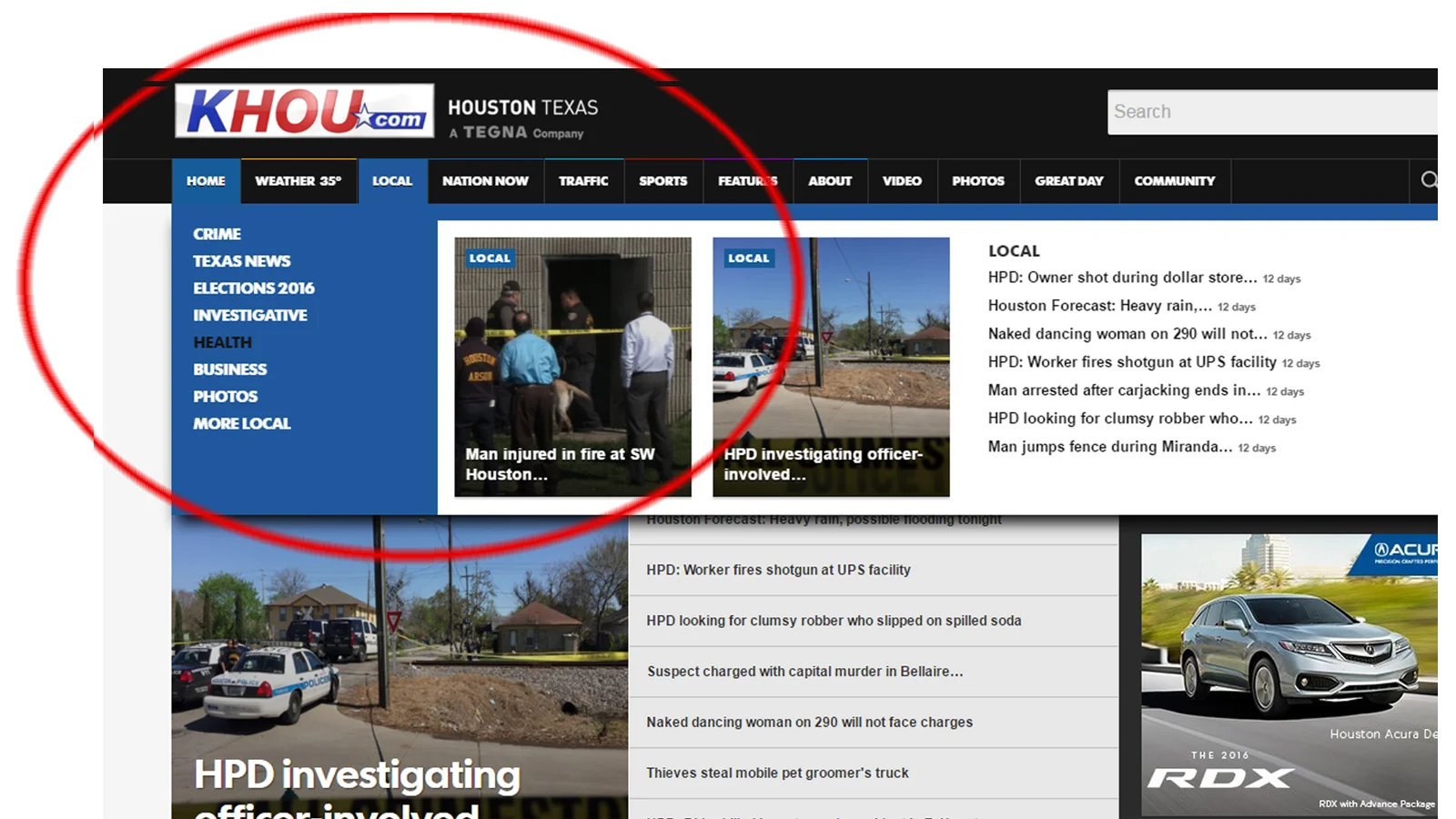Open the naked dancing woman story
The width and height of the screenshot is (1456, 819).
[x=808, y=722]
